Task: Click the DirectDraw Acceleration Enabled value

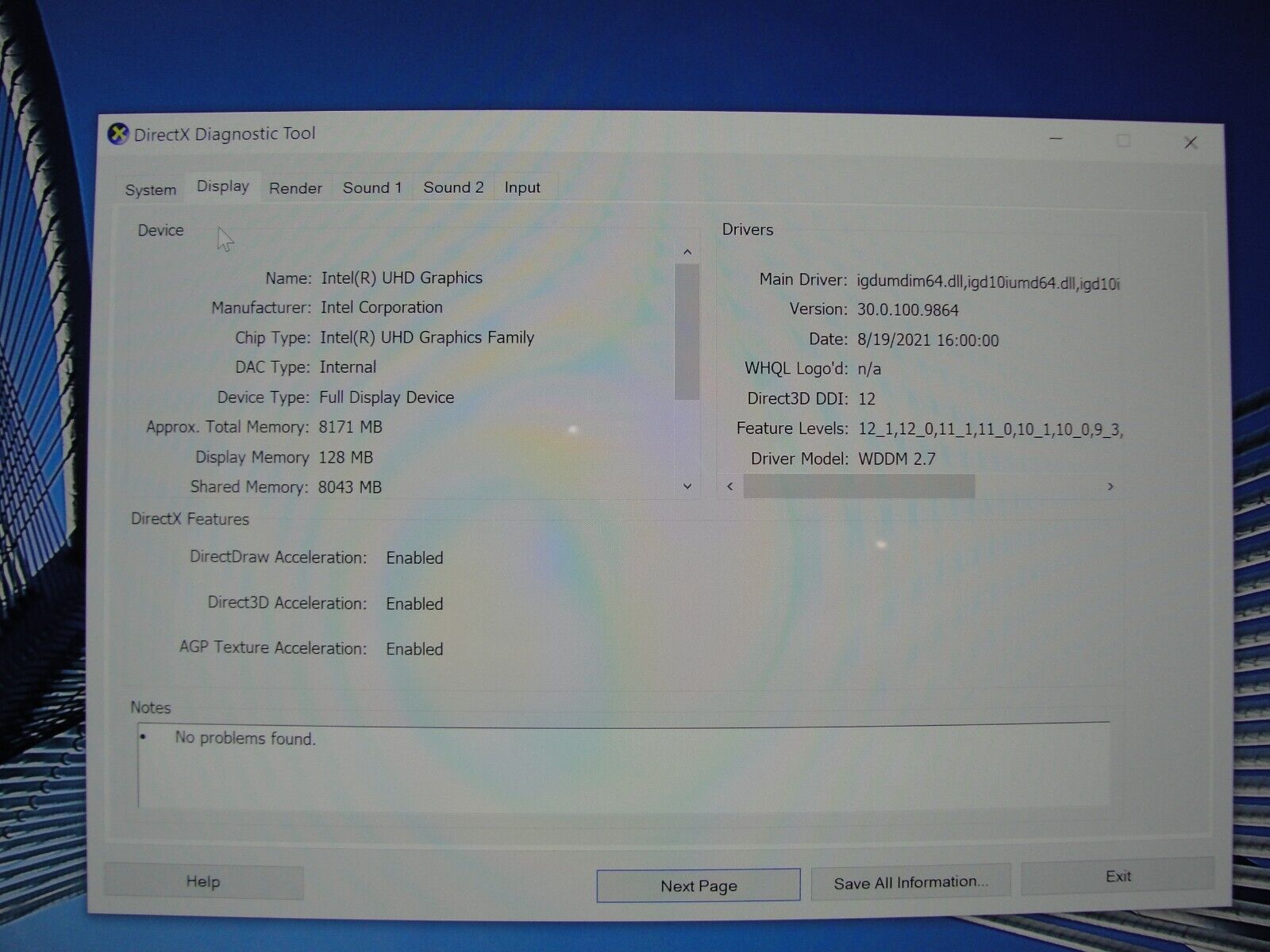Action: pyautogui.click(x=414, y=558)
